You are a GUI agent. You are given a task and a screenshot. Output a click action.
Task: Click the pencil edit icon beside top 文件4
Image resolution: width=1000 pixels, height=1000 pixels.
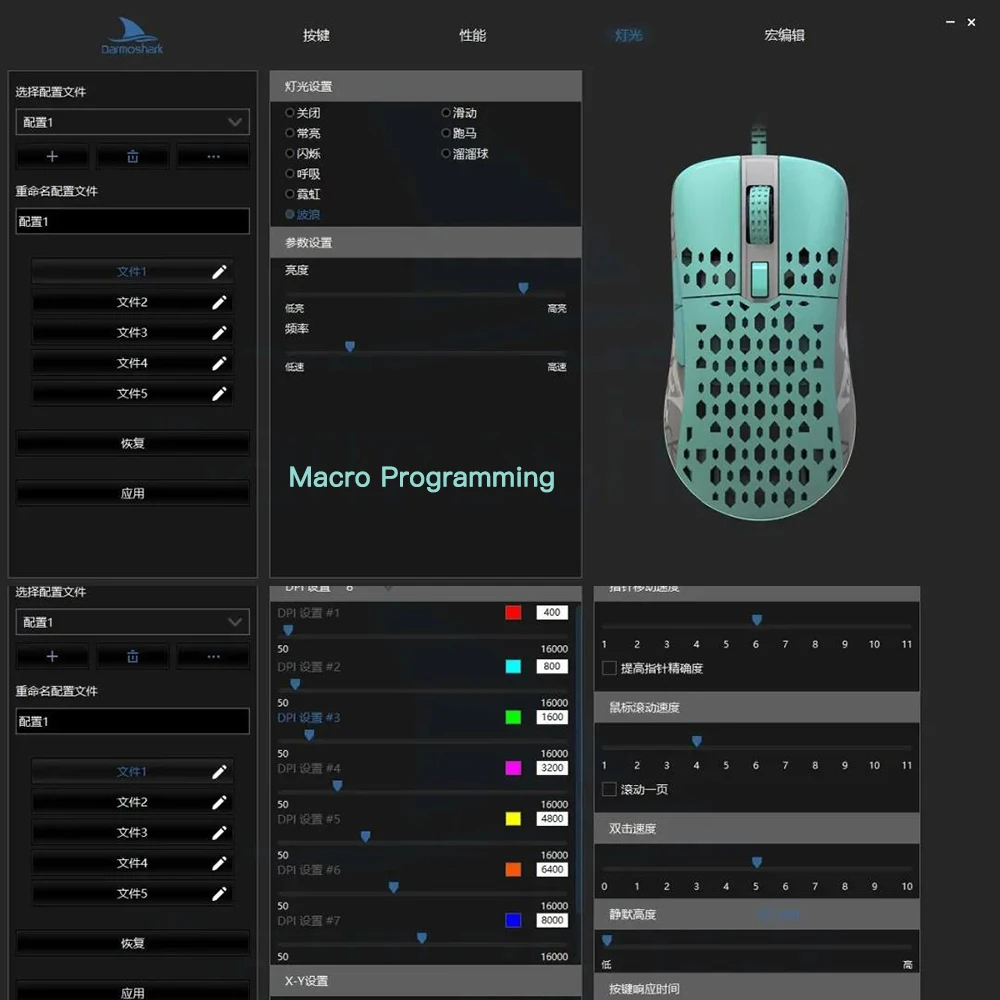coord(219,364)
